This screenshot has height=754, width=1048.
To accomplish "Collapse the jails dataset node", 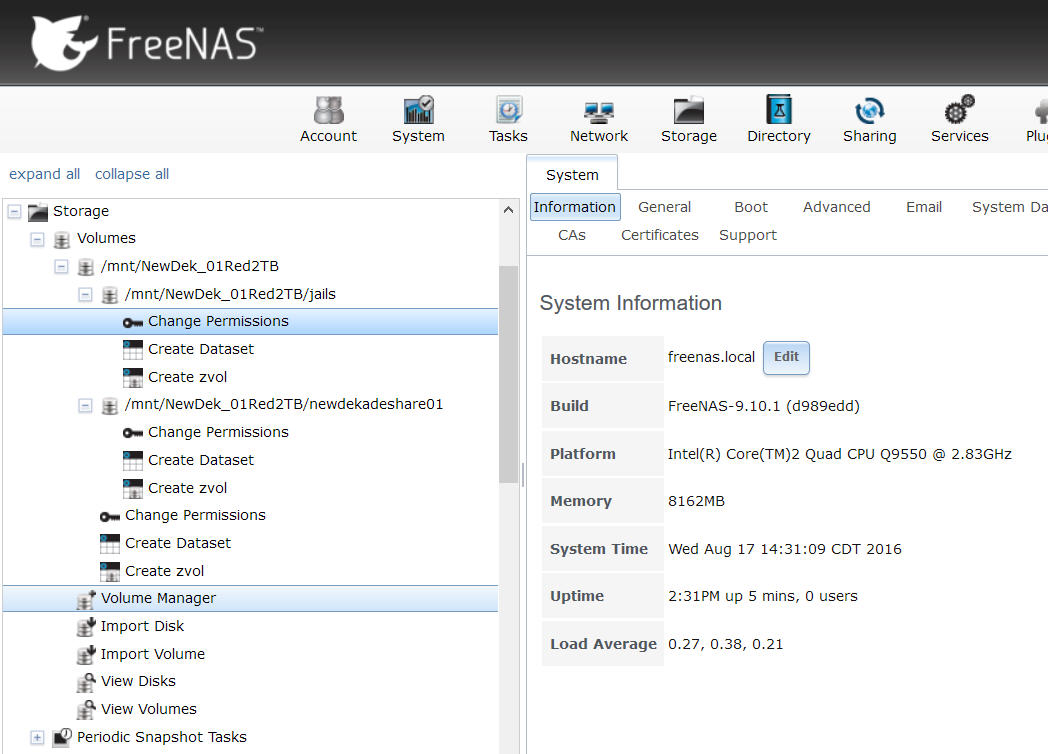I will 85,294.
